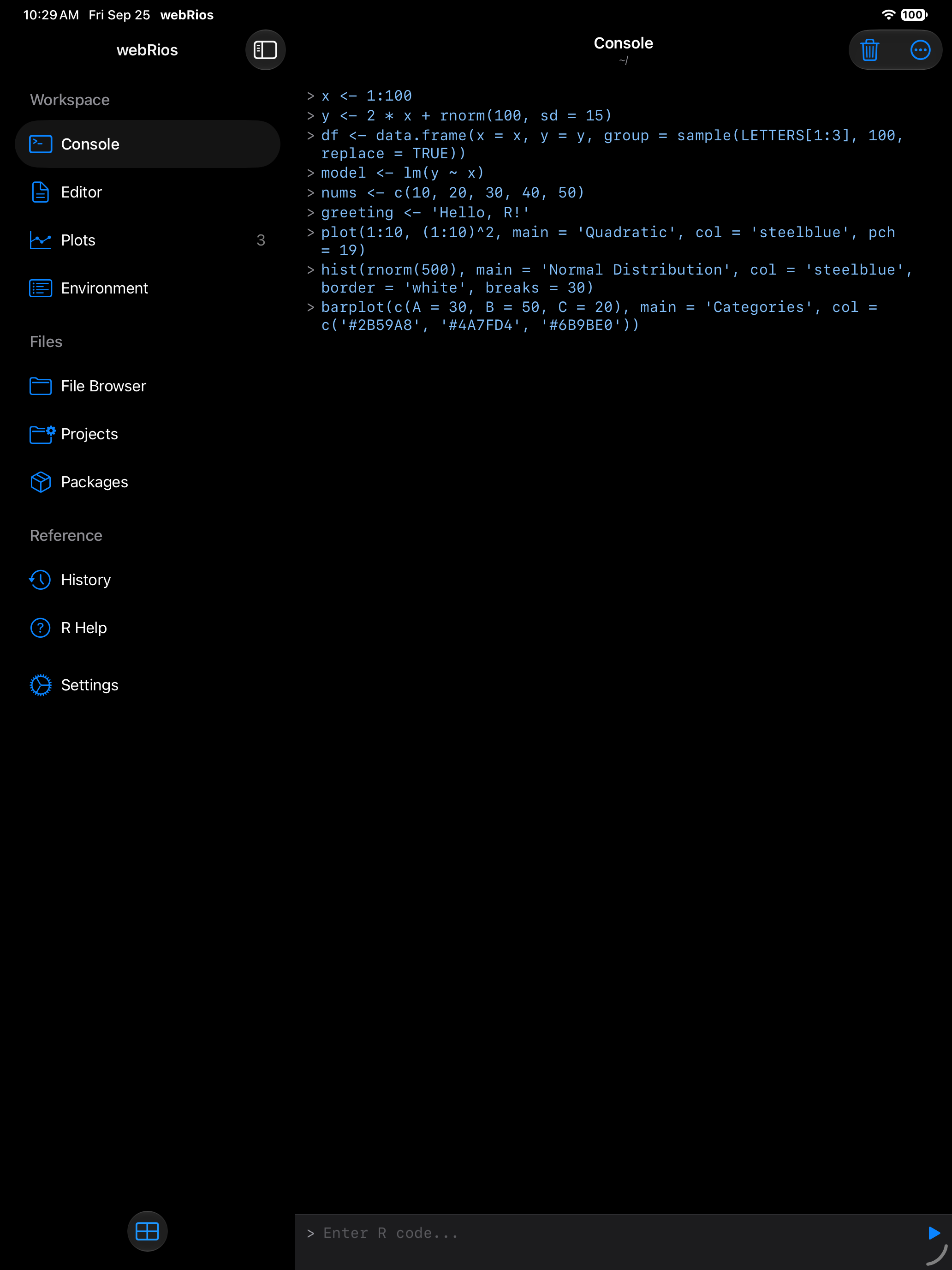The width and height of the screenshot is (952, 1270).
Task: Click the Console title header
Action: (623, 43)
